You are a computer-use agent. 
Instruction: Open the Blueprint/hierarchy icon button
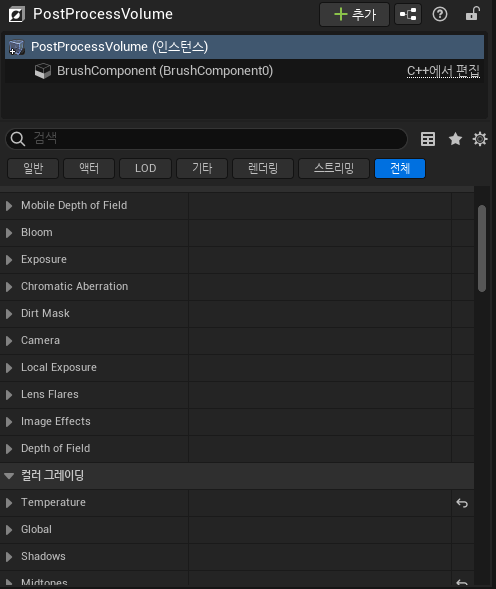click(408, 15)
